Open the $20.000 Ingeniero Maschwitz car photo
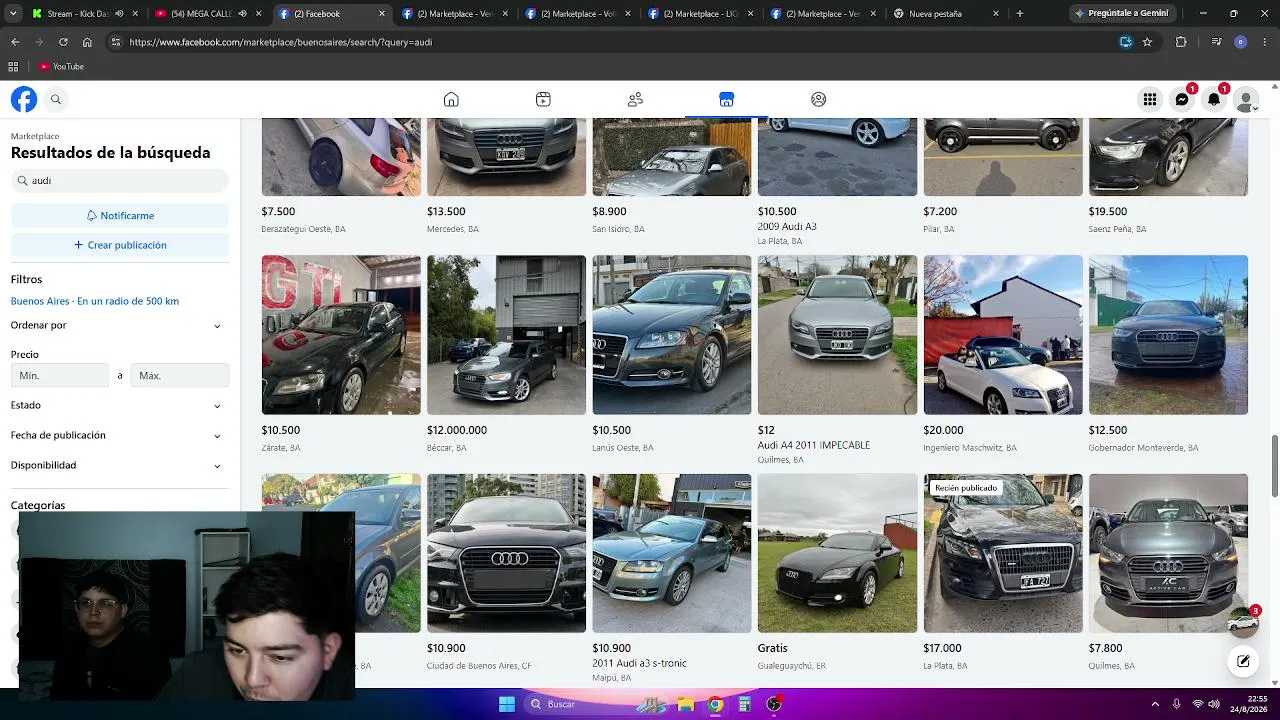The height and width of the screenshot is (720, 1280). (1003, 335)
